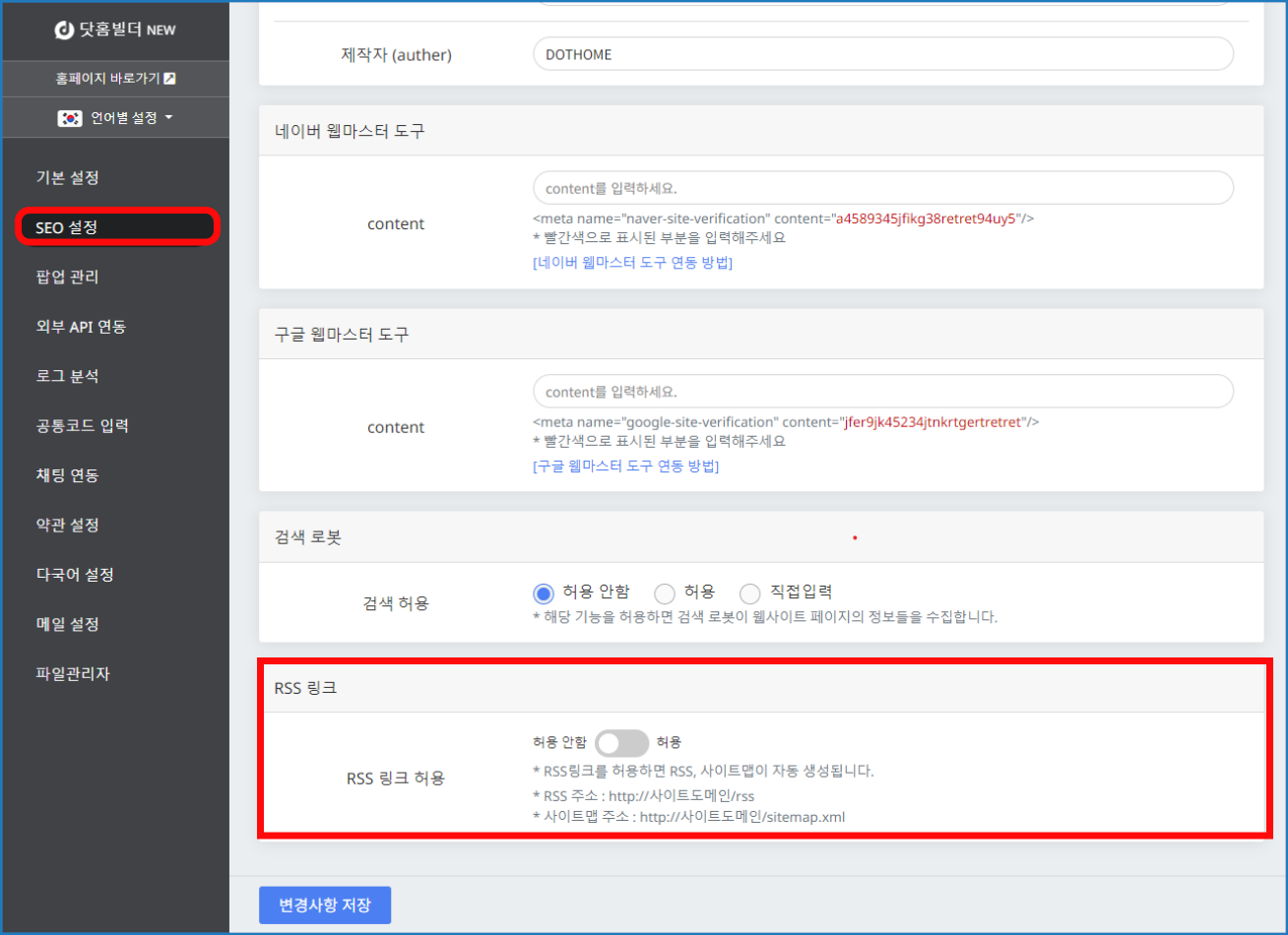This screenshot has height=935, width=1288.
Task: Toggle the RSS 링크 허용 switch
Action: (x=621, y=743)
